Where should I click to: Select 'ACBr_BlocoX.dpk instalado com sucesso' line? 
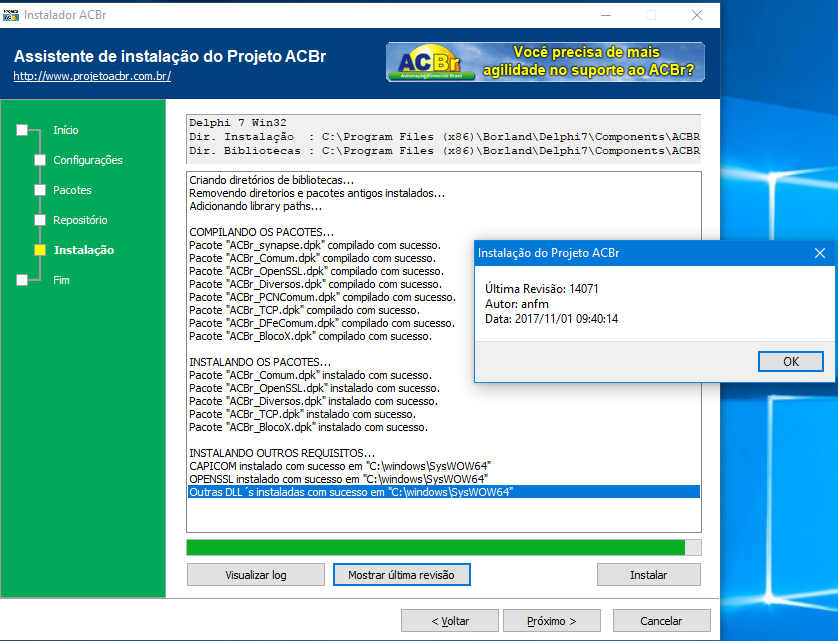point(308,427)
